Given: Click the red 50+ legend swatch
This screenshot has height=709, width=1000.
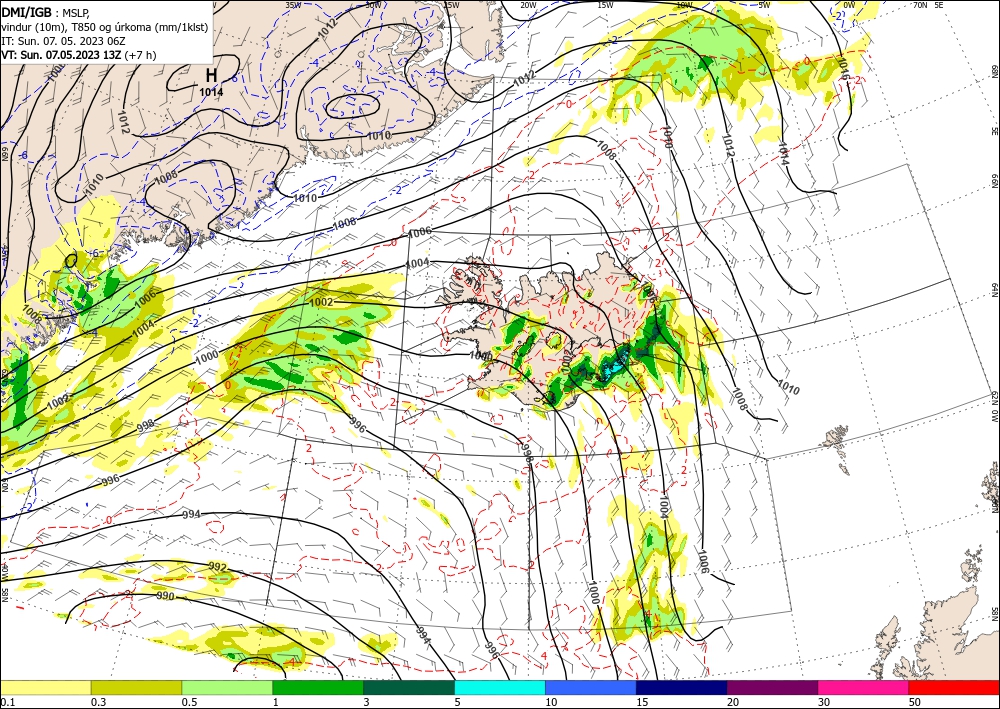Looking at the screenshot, I should [954, 687].
